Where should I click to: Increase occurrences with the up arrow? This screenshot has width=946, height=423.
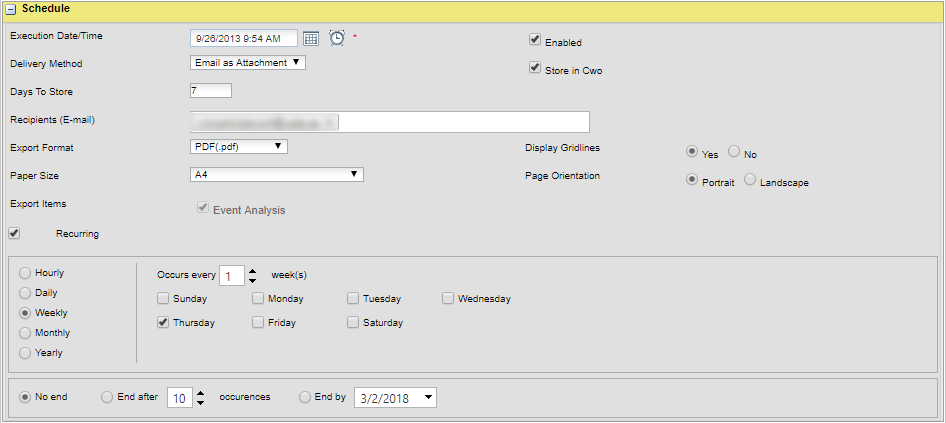(201, 393)
